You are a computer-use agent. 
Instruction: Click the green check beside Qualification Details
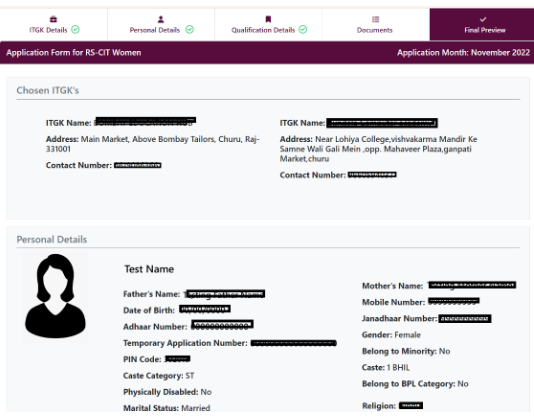[x=303, y=30]
